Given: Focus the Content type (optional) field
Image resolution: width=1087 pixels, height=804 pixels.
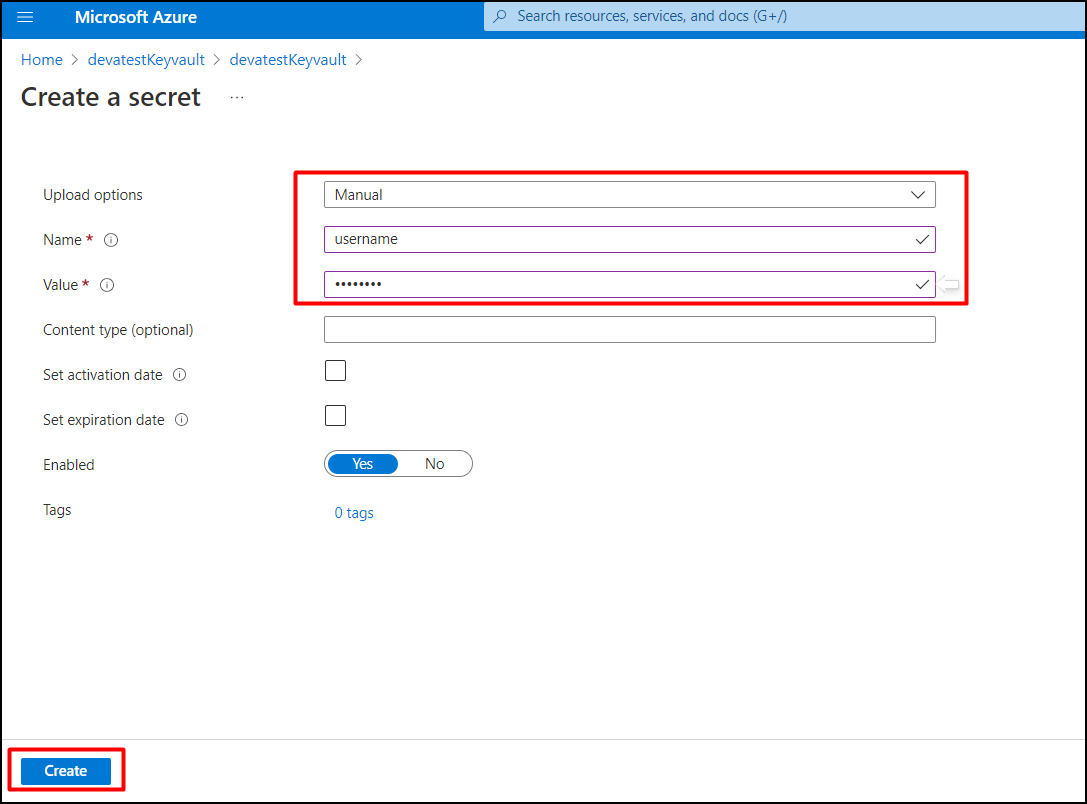Looking at the screenshot, I should (x=629, y=330).
